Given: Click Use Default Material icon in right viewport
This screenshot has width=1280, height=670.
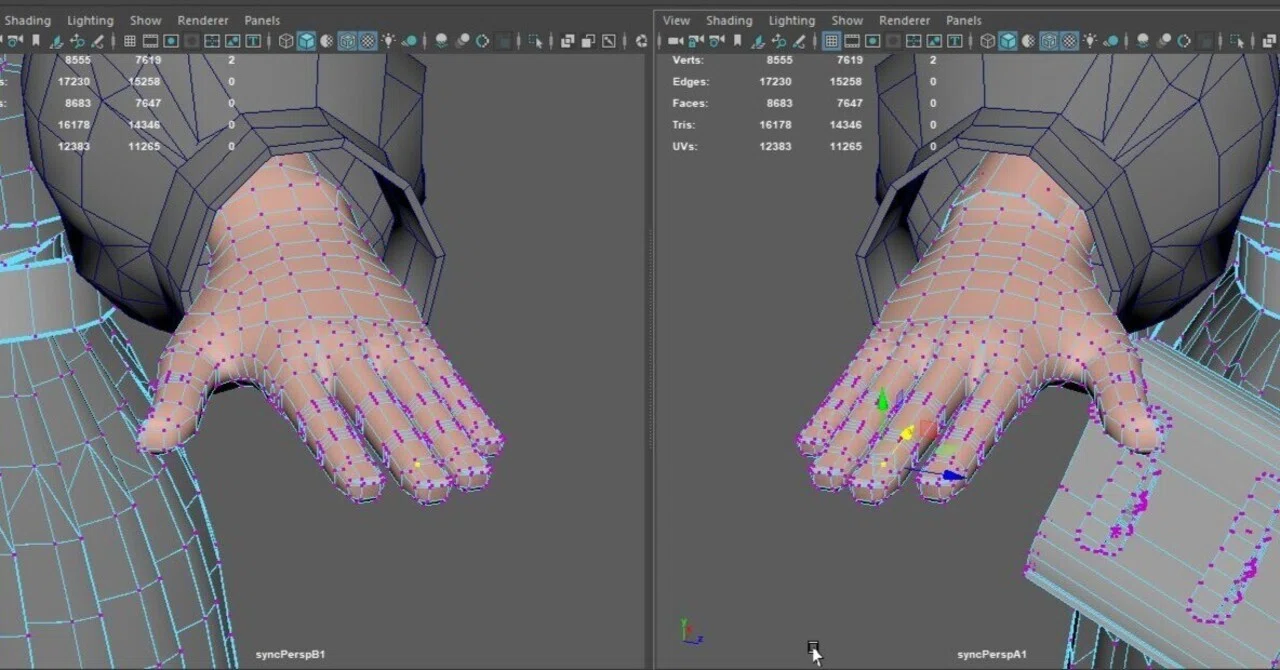Looking at the screenshot, I should pos(1028,41).
